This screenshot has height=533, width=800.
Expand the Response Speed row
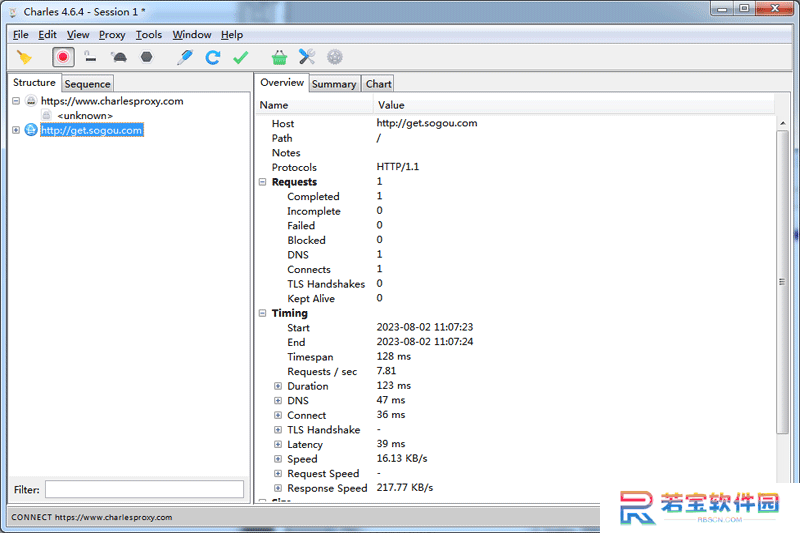click(278, 488)
